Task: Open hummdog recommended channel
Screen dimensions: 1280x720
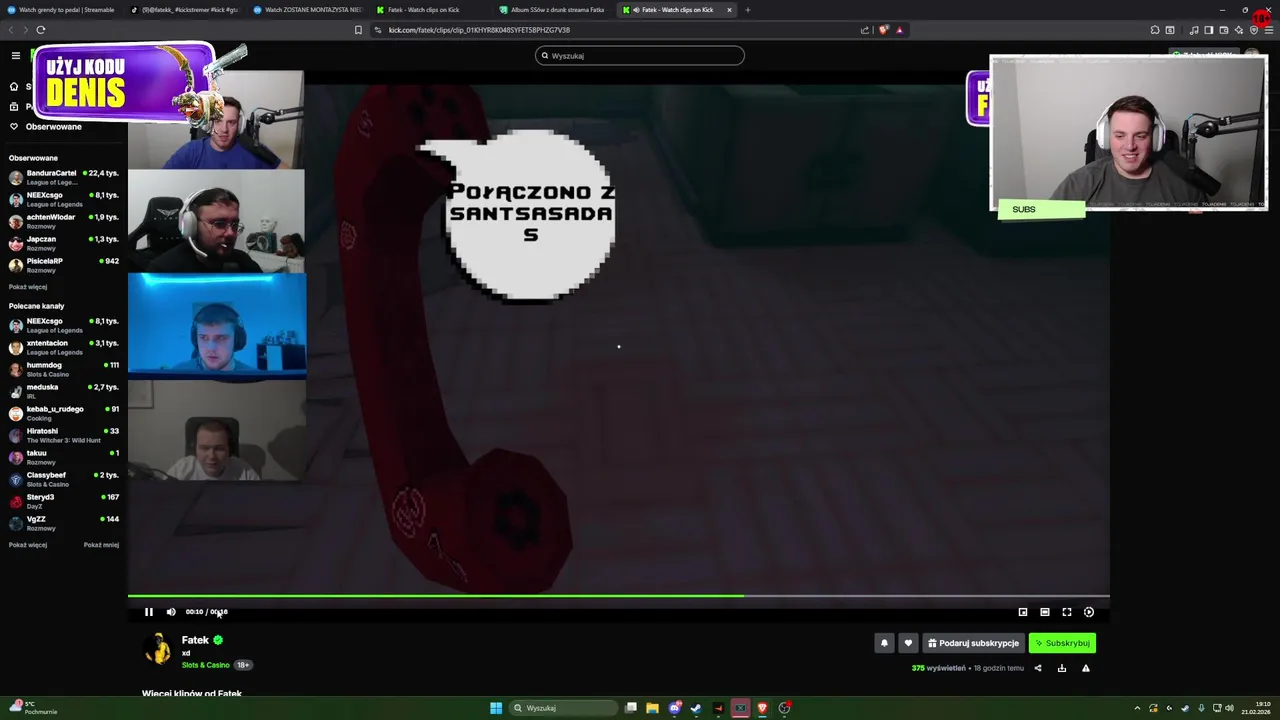Action: [x=64, y=369]
